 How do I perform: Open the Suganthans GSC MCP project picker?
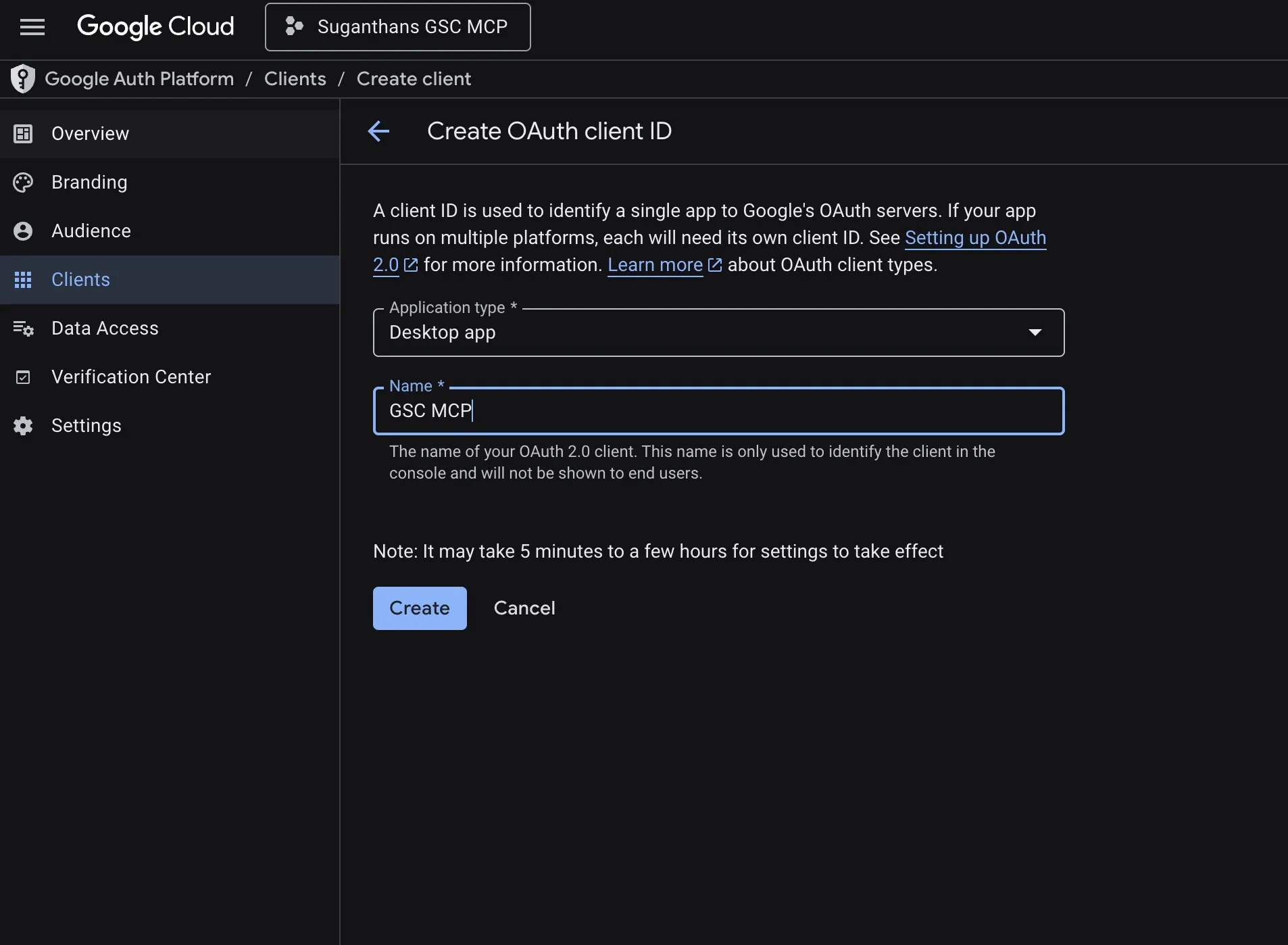click(x=397, y=27)
